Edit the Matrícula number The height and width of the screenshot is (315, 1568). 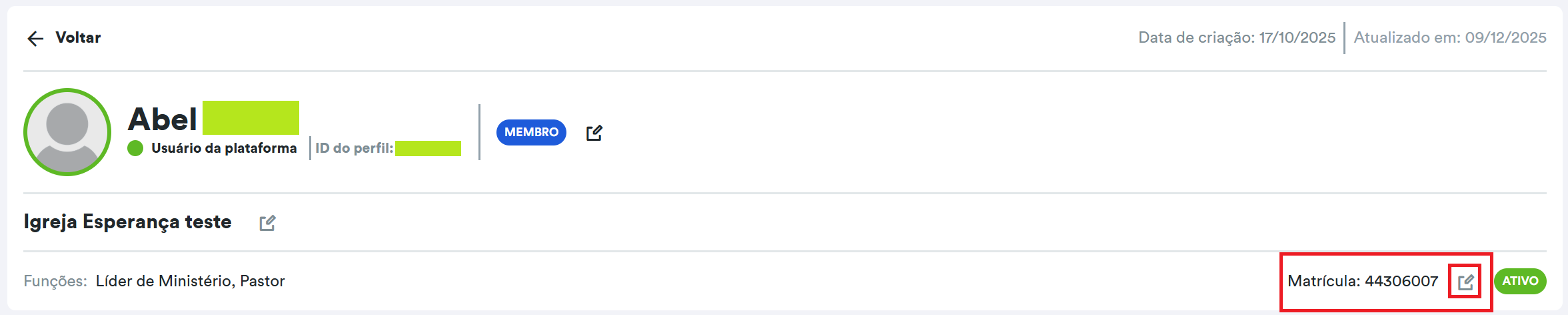[1465, 282]
